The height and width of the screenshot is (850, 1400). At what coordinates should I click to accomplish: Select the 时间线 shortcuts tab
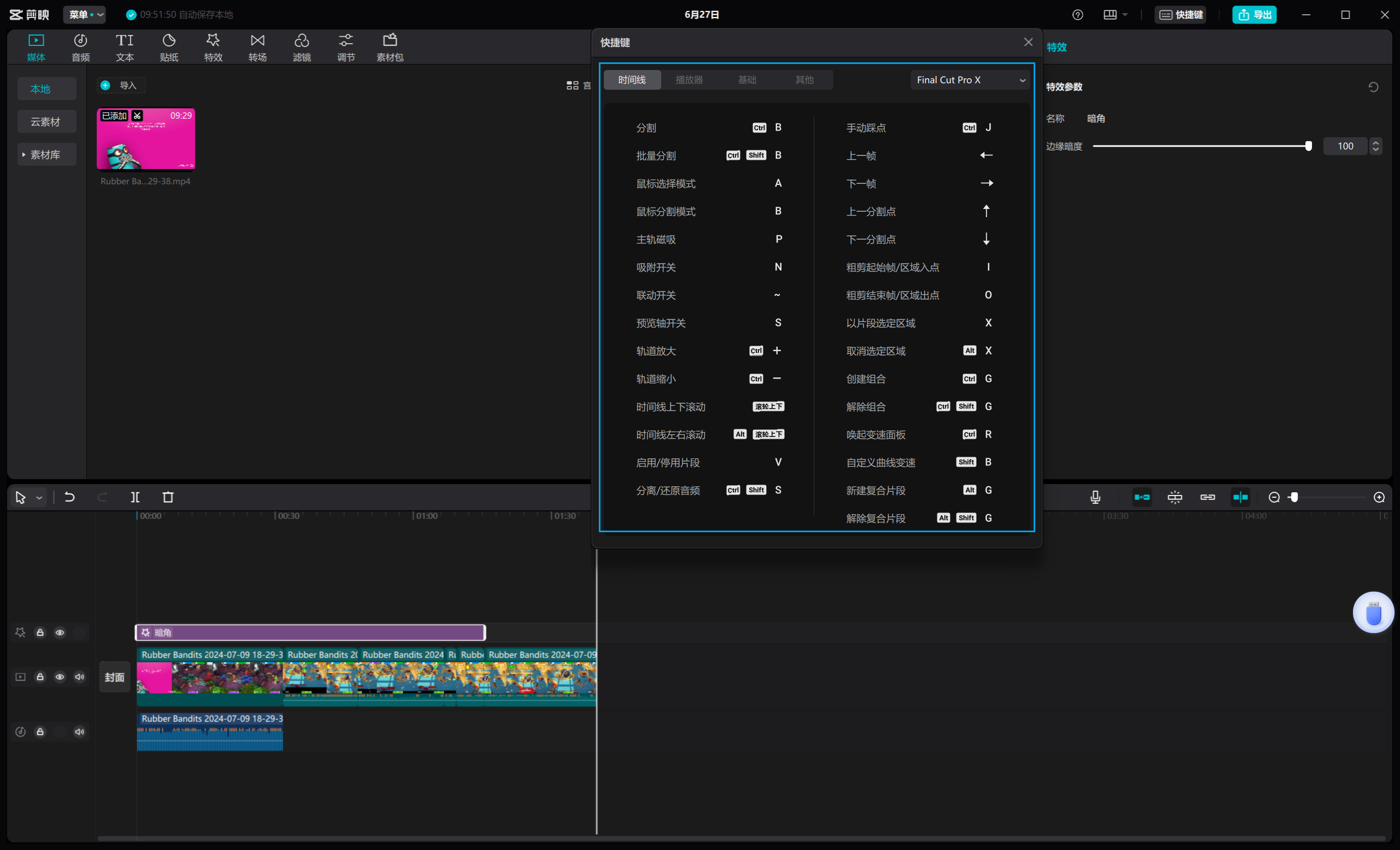pos(632,79)
